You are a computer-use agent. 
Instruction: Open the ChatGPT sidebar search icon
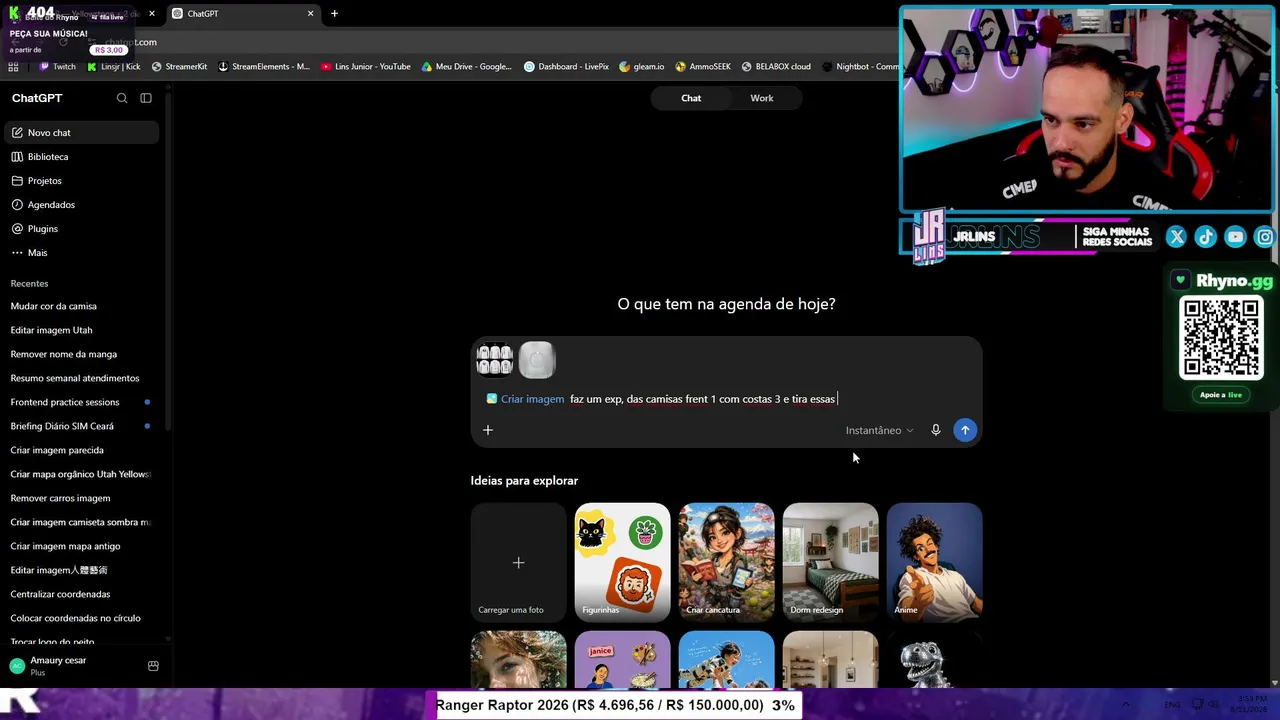(122, 98)
